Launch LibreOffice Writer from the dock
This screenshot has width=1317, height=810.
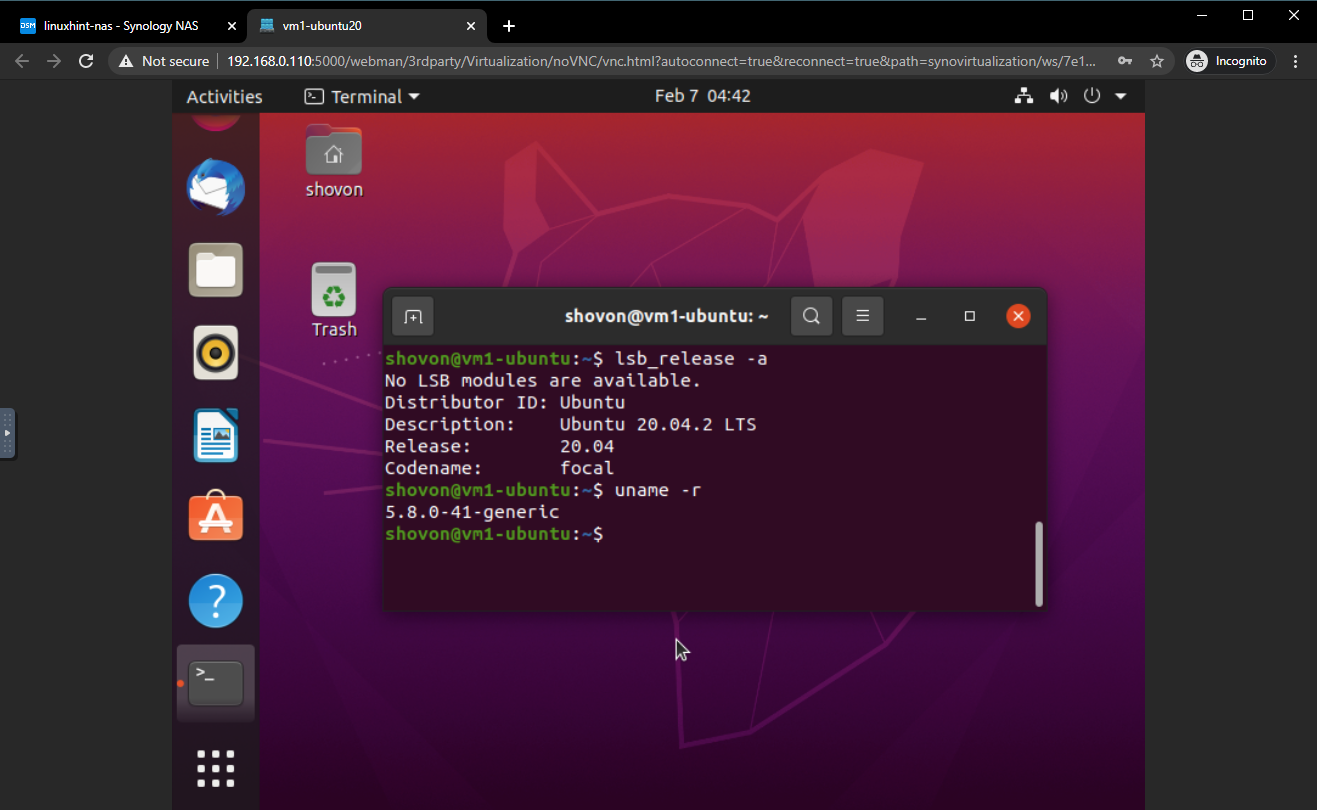215,435
